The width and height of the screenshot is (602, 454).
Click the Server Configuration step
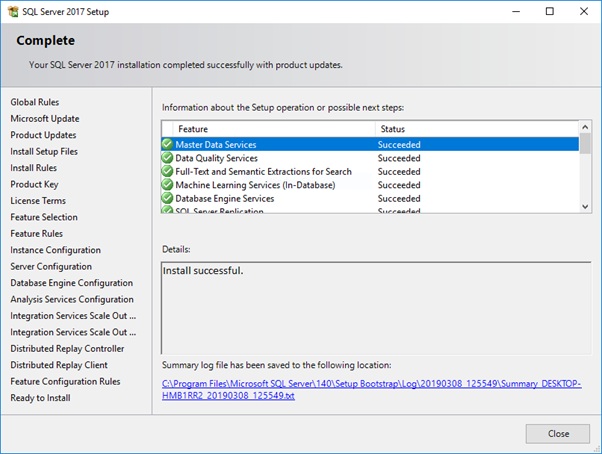click(x=51, y=266)
